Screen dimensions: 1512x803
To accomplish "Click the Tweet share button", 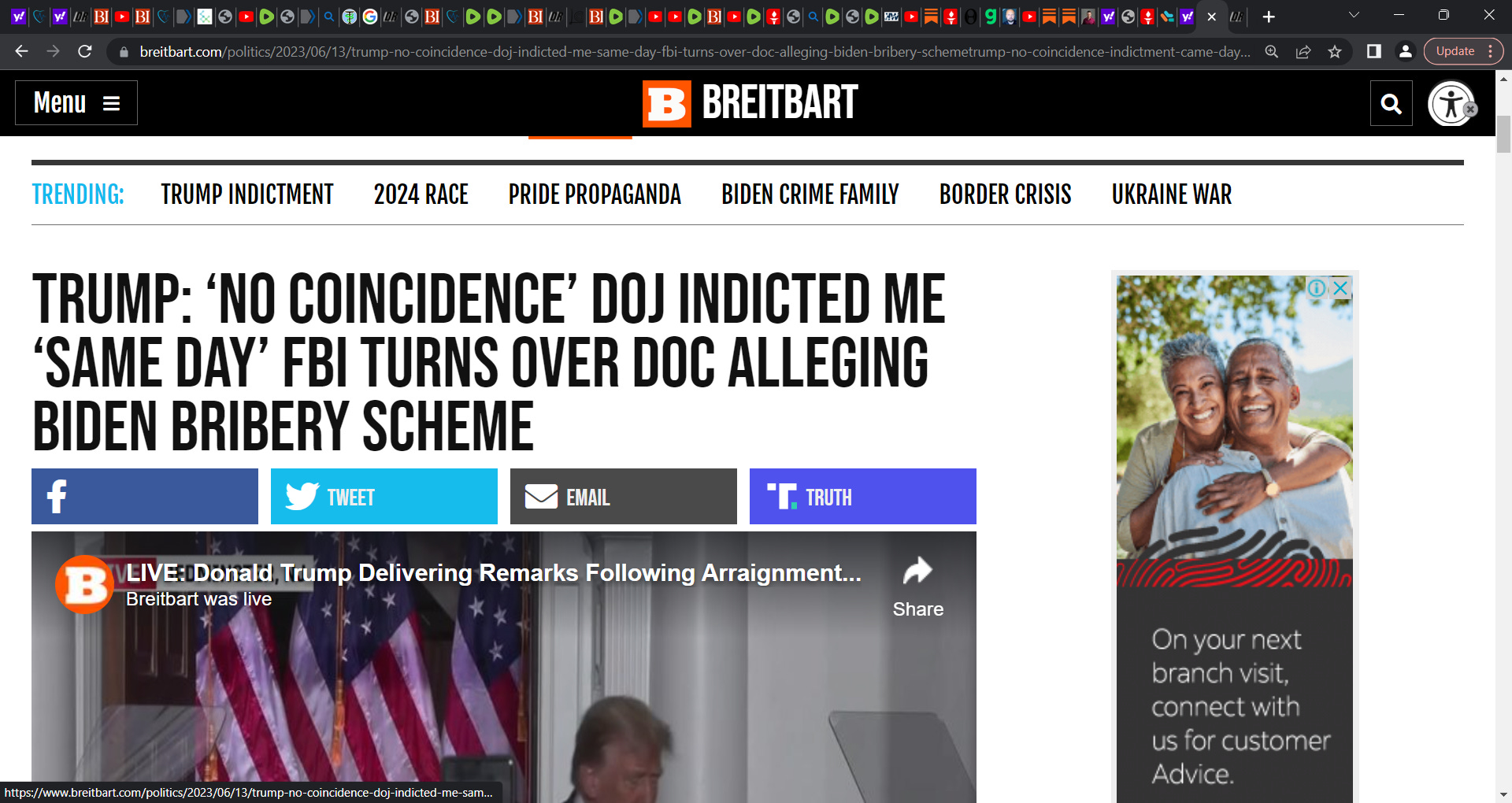I will coord(384,496).
